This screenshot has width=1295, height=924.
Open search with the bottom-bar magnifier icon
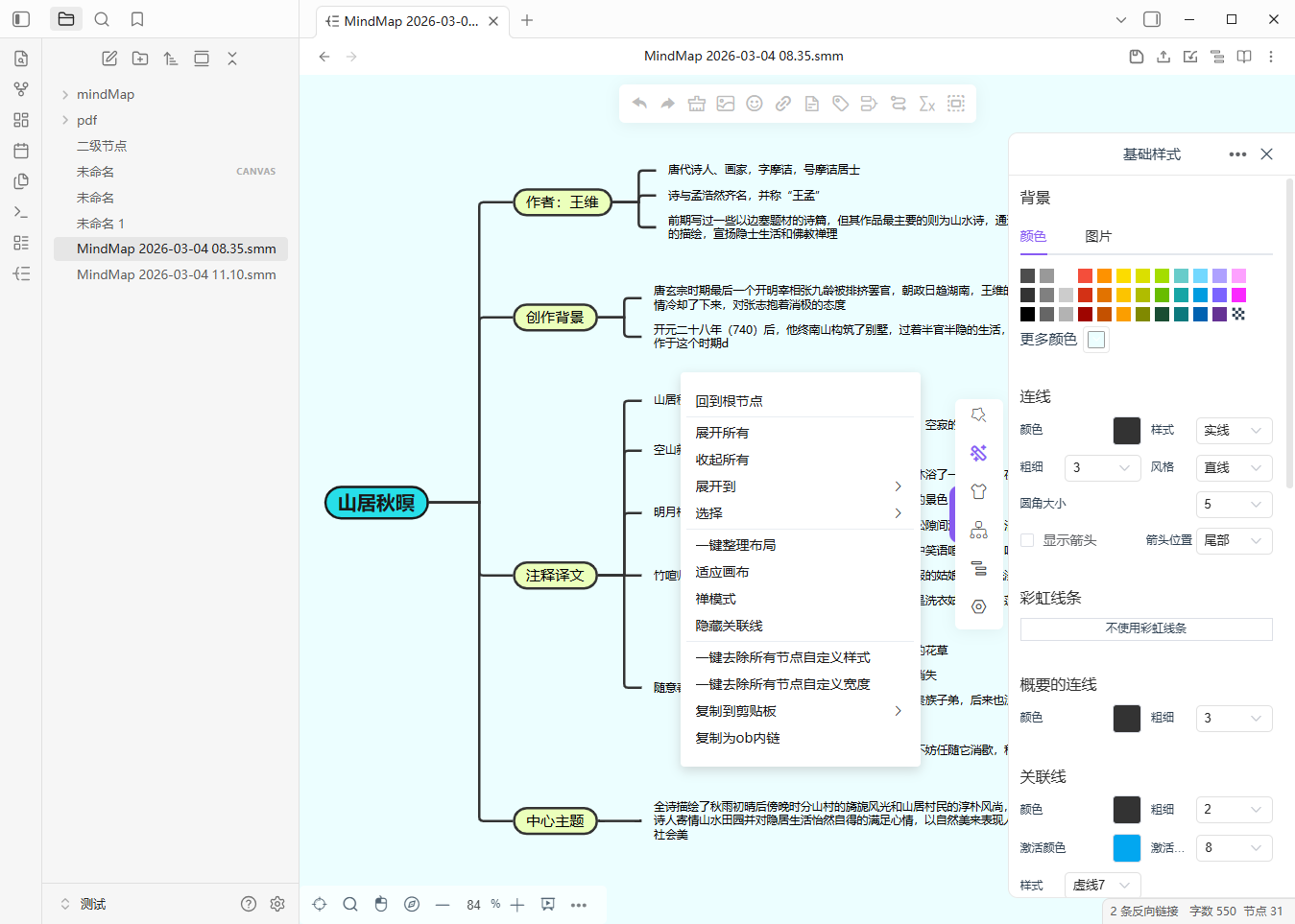[x=350, y=904]
